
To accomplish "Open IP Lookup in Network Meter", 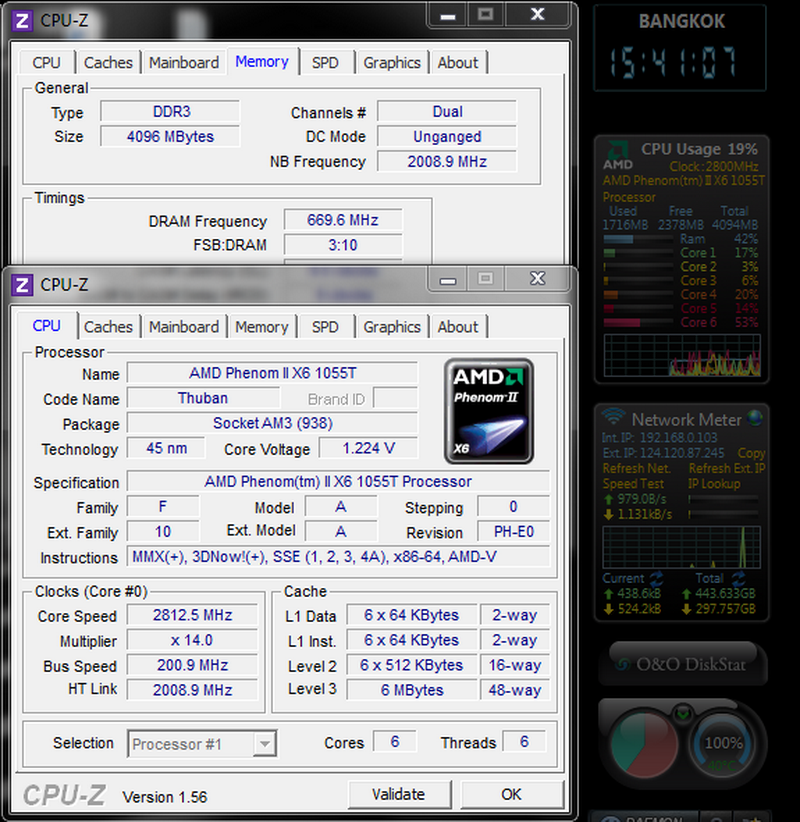I will [714, 483].
